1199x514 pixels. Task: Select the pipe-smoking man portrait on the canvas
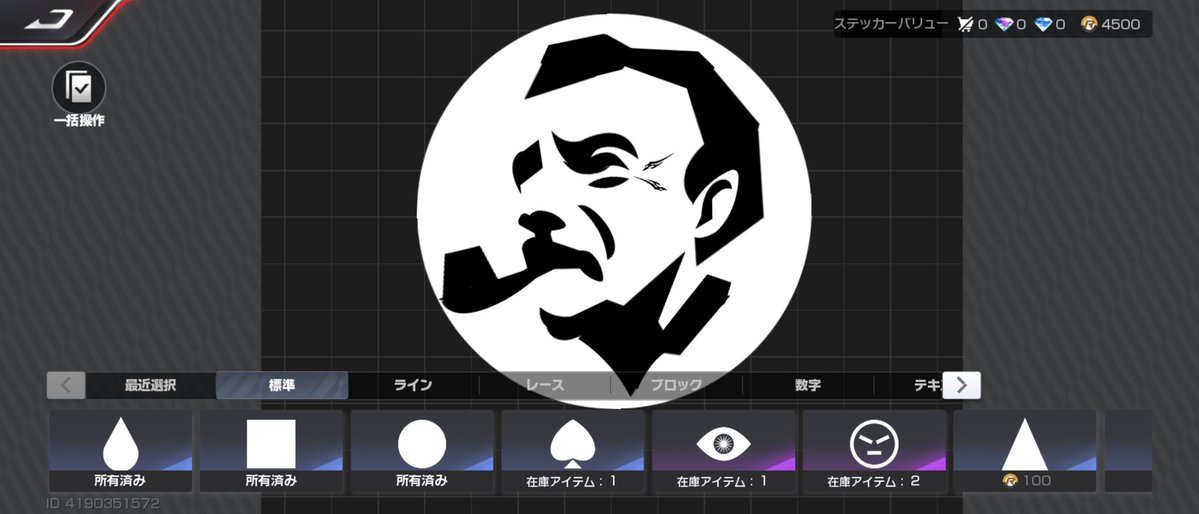[614, 210]
